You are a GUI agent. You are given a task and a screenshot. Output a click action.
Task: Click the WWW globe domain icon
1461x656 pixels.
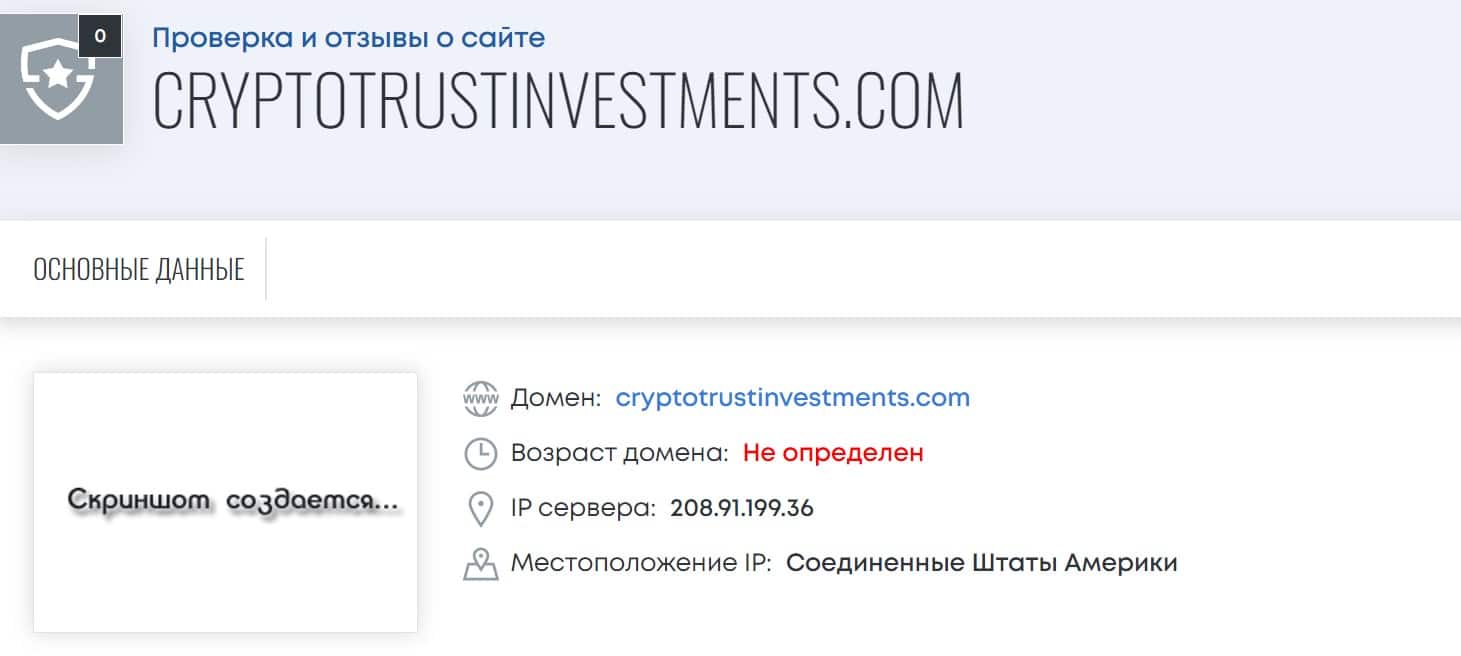click(481, 398)
